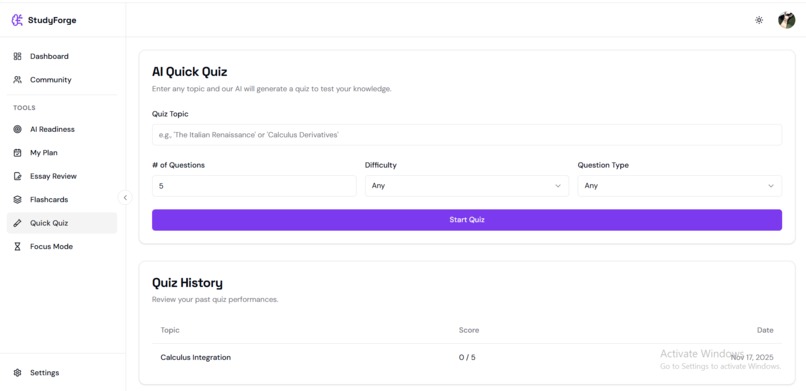Click the Calculus Integration history row
This screenshot has width=806, height=391.
(x=467, y=357)
